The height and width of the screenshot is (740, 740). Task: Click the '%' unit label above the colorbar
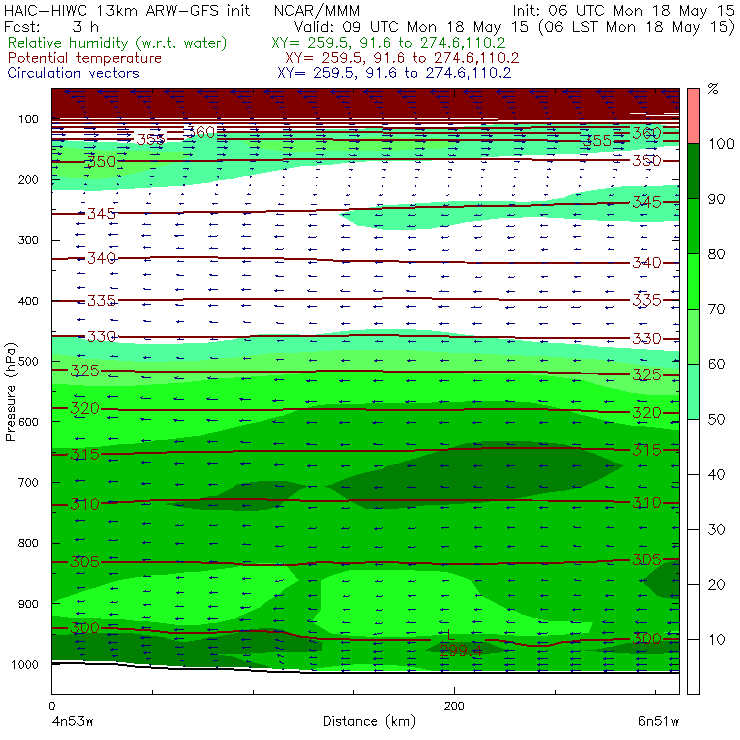(713, 89)
